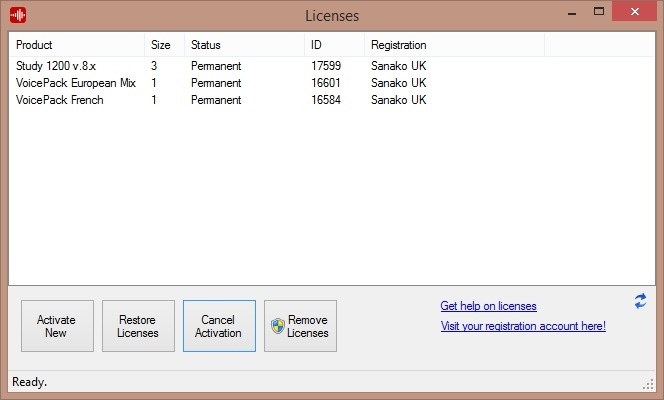
Task: Click Activate New button
Action: pos(58,326)
